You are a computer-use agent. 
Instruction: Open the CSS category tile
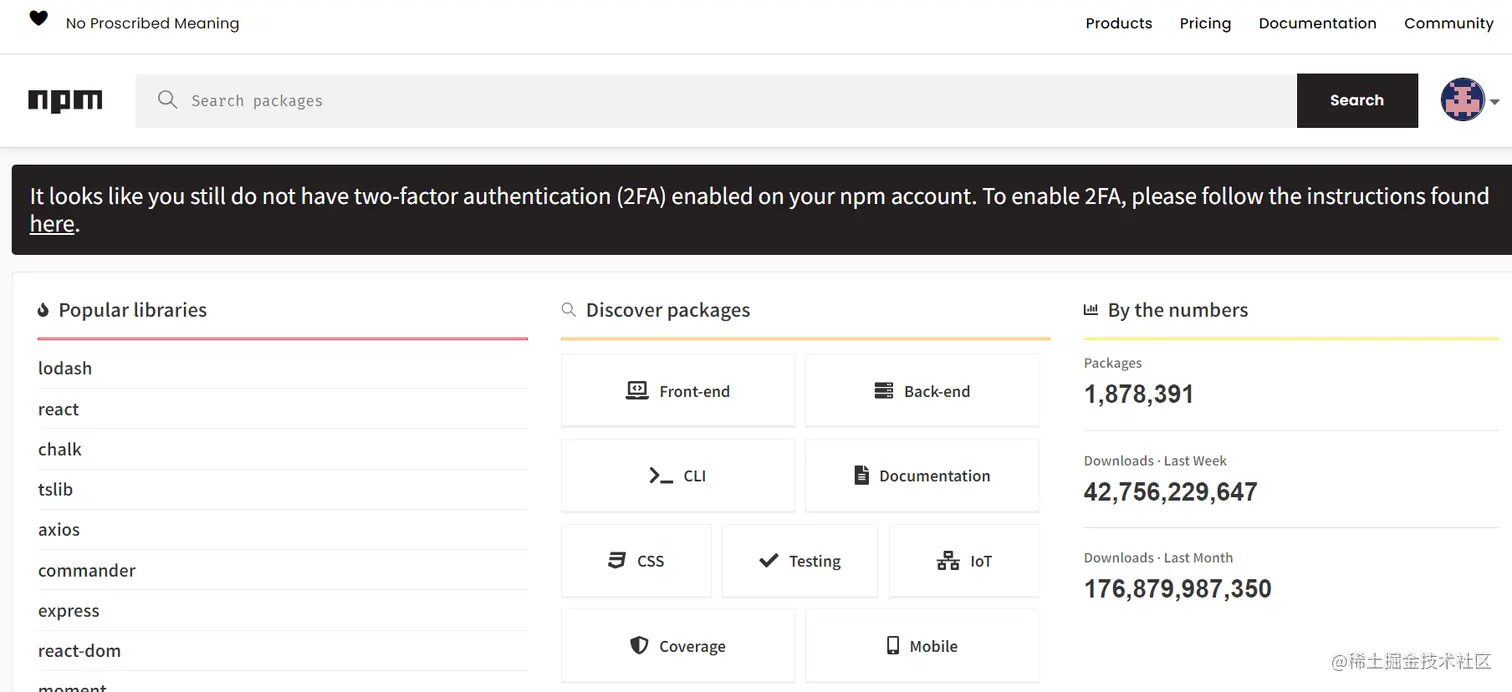(x=636, y=561)
